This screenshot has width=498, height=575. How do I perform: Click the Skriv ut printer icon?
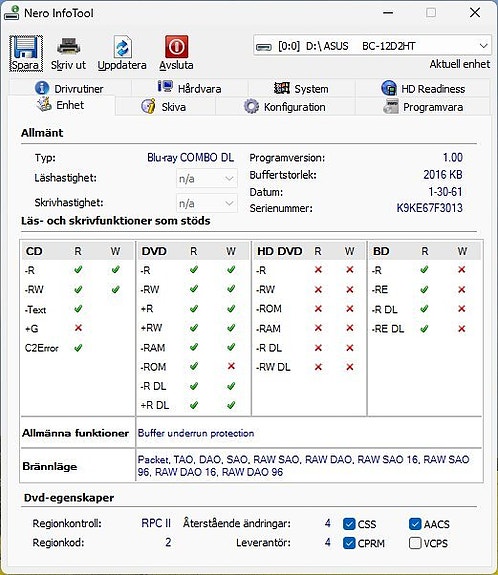point(68,46)
